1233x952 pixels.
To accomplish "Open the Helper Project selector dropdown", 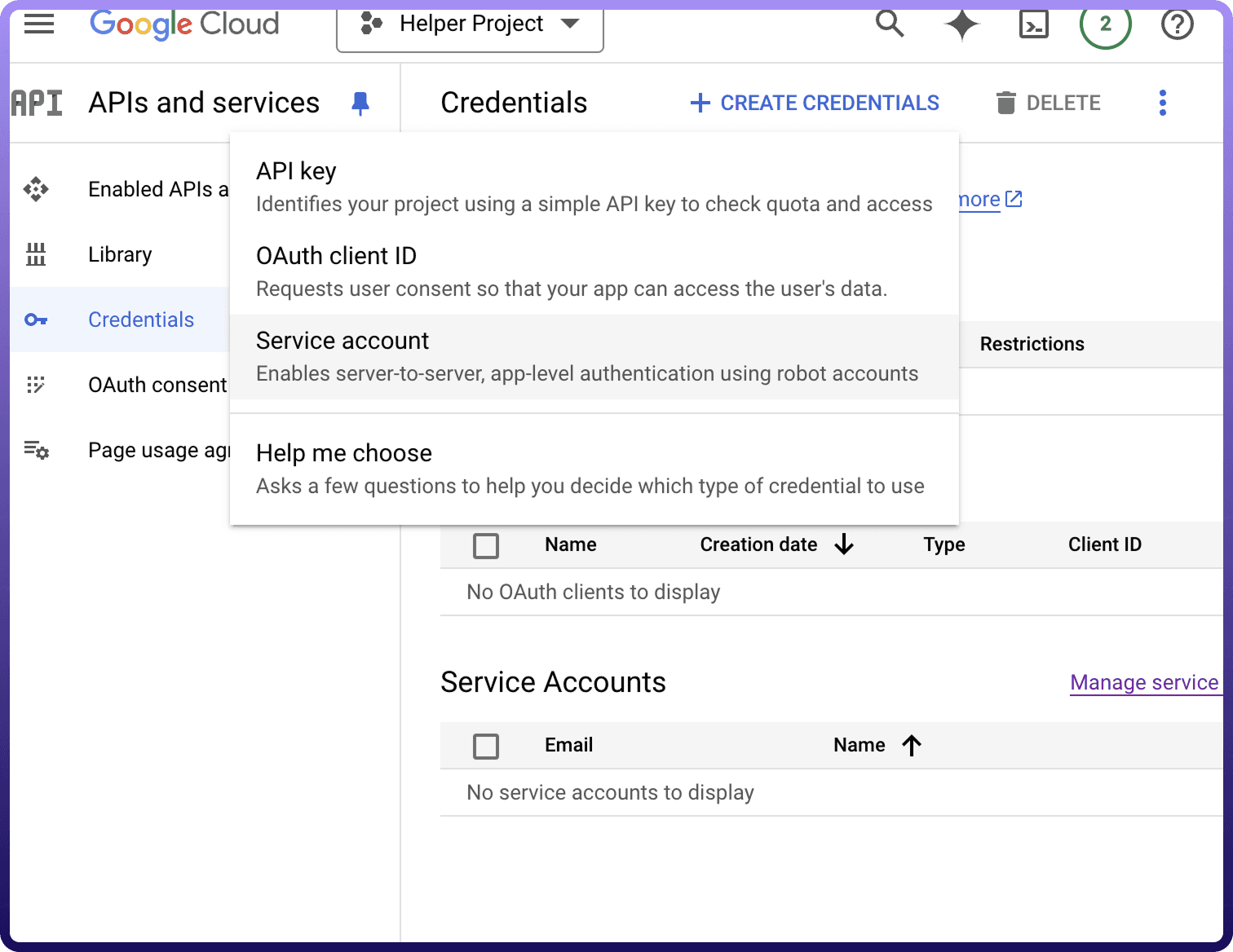I will [x=471, y=26].
